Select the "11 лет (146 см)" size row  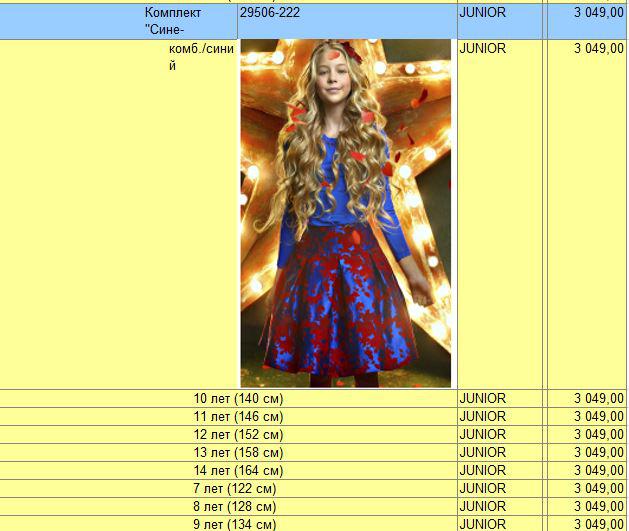[238, 416]
